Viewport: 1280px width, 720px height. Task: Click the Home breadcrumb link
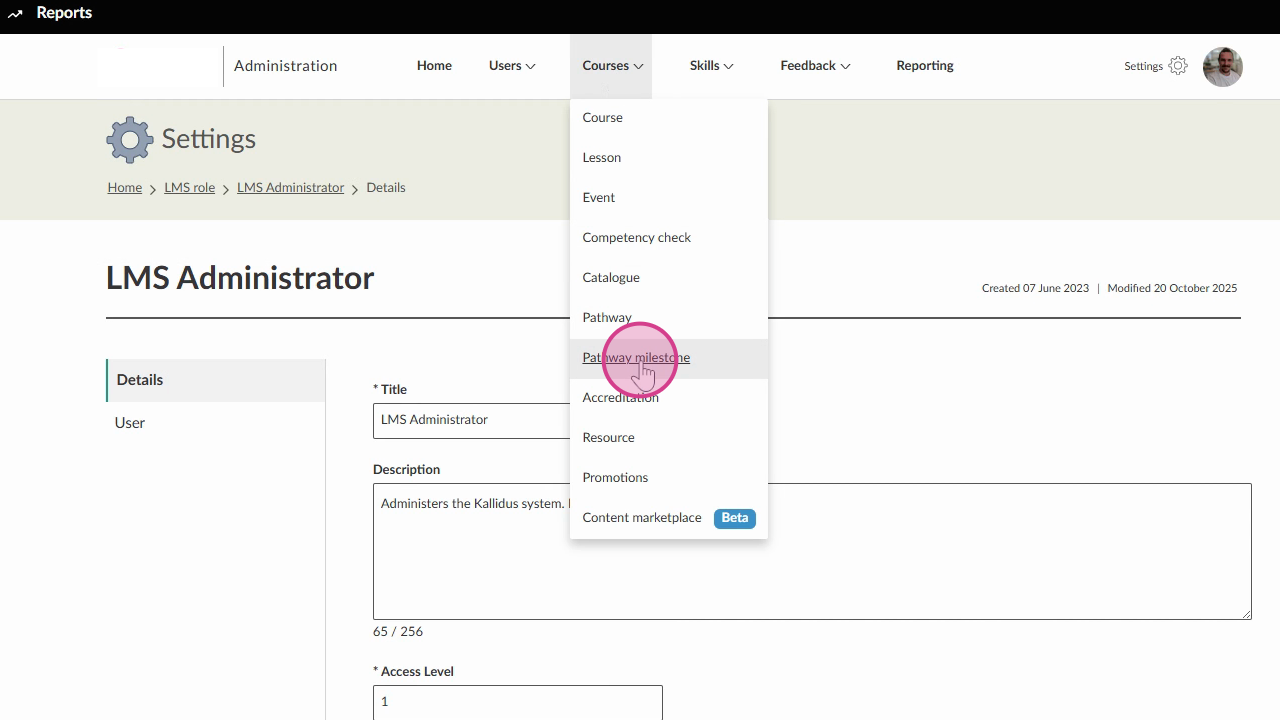(125, 188)
